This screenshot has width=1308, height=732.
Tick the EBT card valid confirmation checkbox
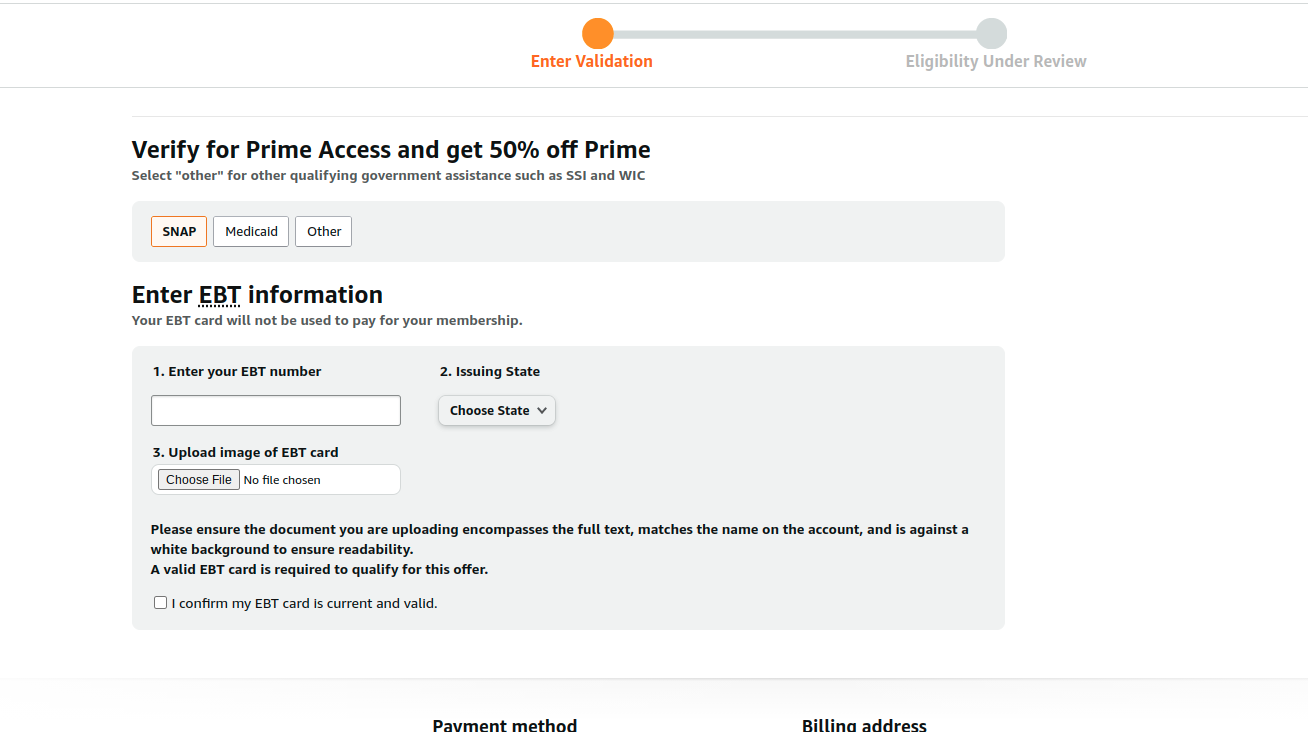160,603
